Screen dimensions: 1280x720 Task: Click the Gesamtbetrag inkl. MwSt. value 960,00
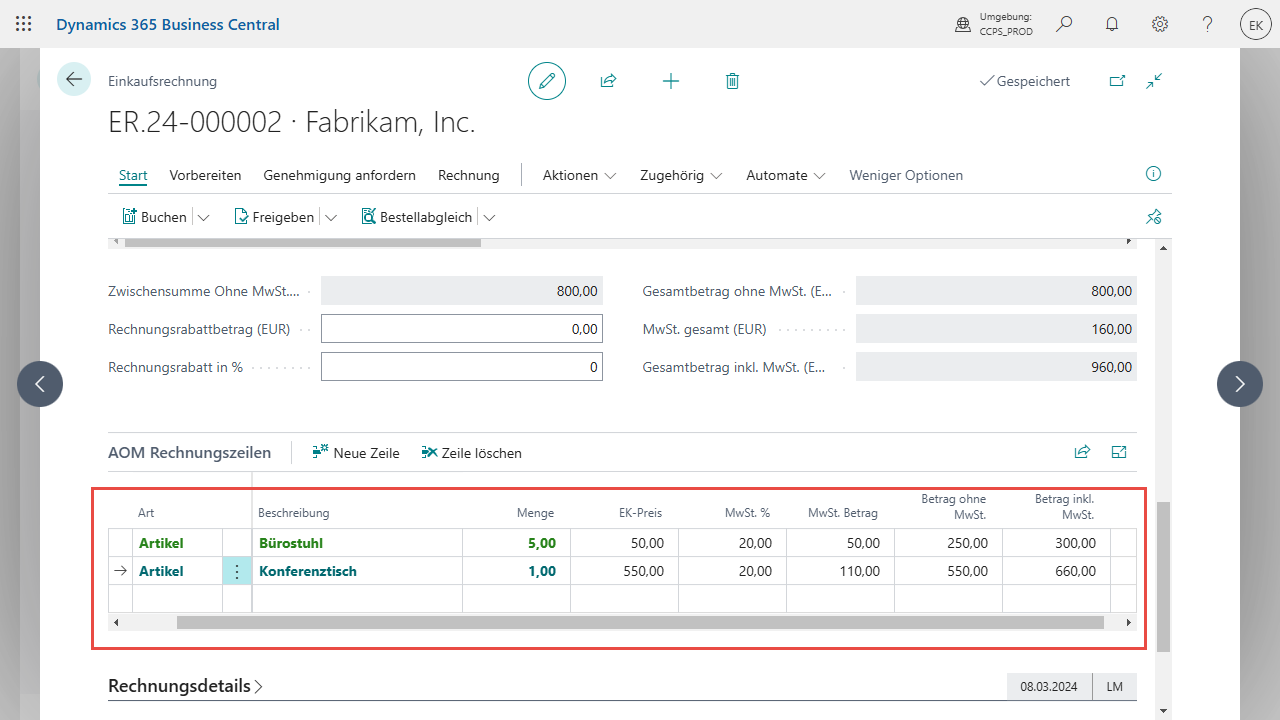click(996, 367)
